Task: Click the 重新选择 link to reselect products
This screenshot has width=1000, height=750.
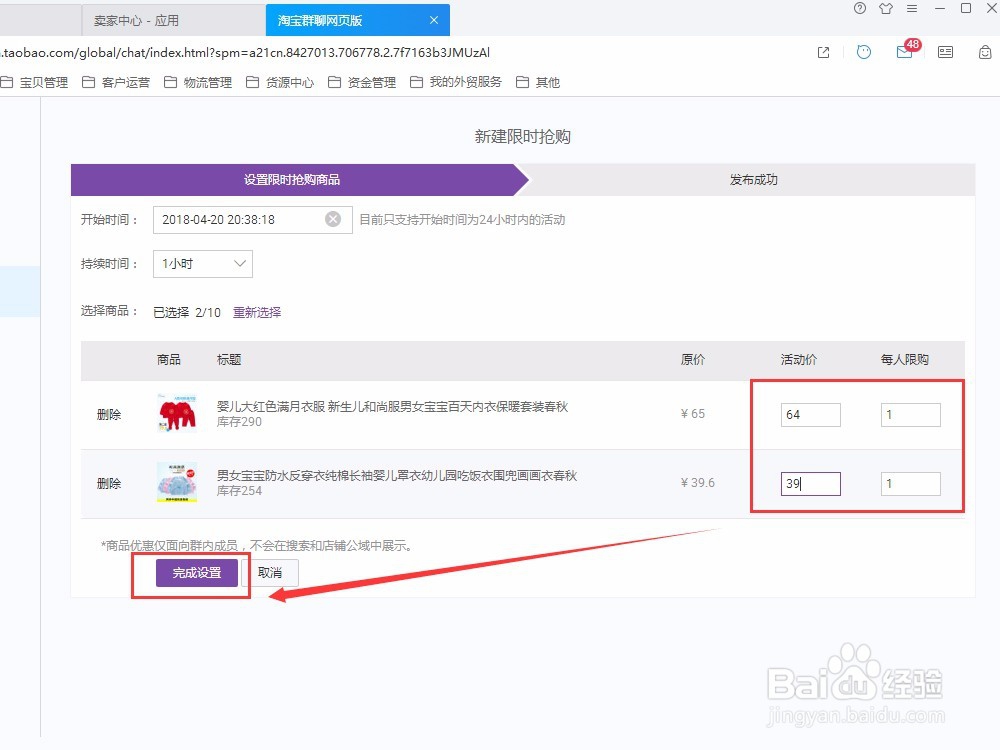Action: pyautogui.click(x=258, y=312)
